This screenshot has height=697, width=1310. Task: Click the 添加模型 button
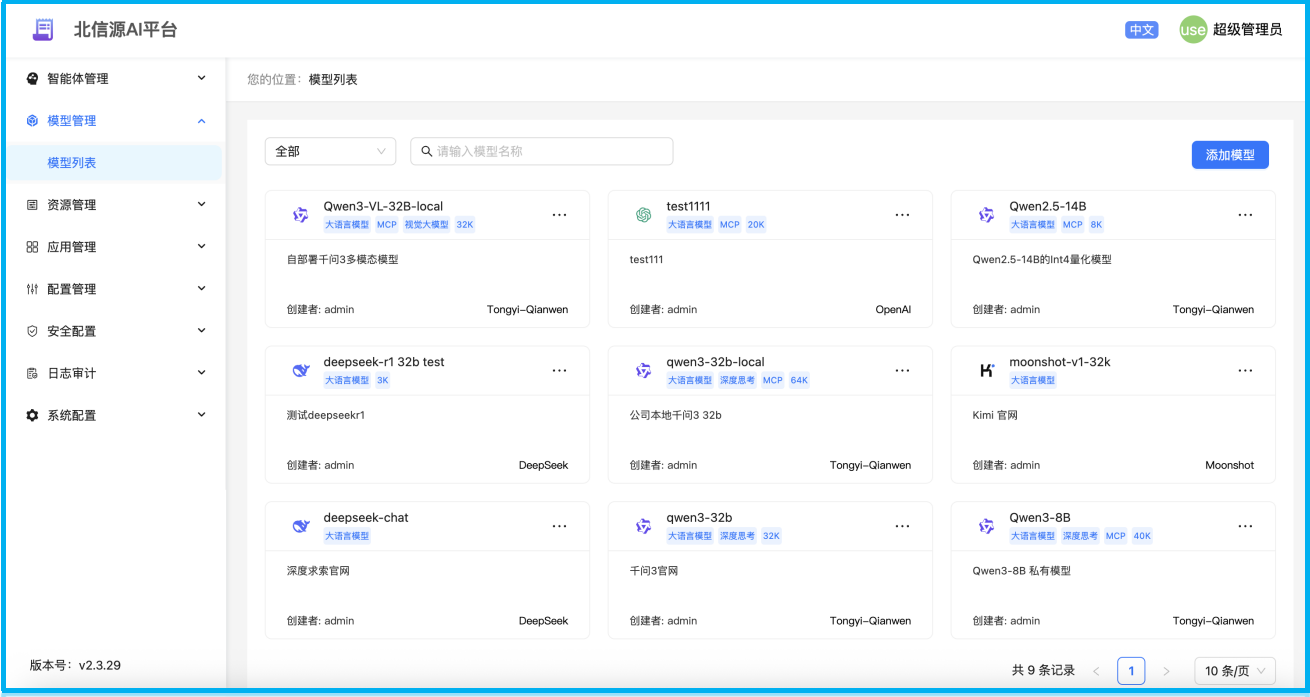coord(1229,155)
